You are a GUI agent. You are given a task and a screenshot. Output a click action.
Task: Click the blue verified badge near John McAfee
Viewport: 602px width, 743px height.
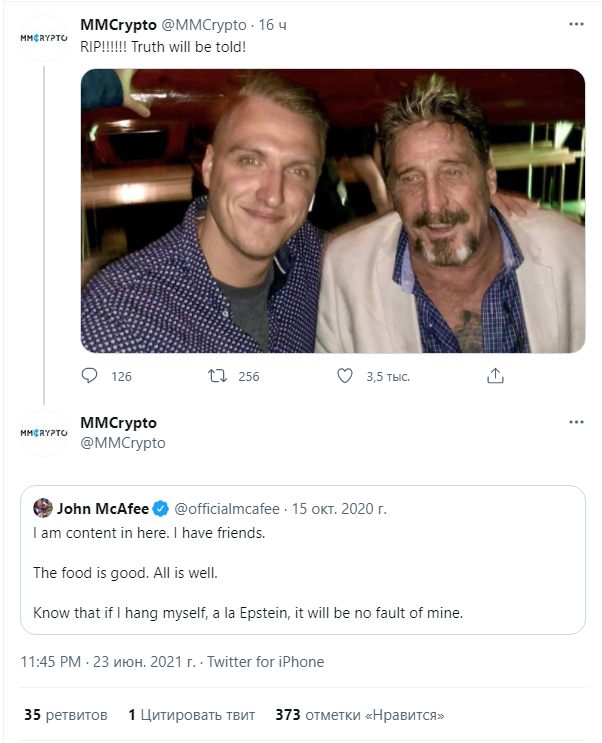[161, 509]
